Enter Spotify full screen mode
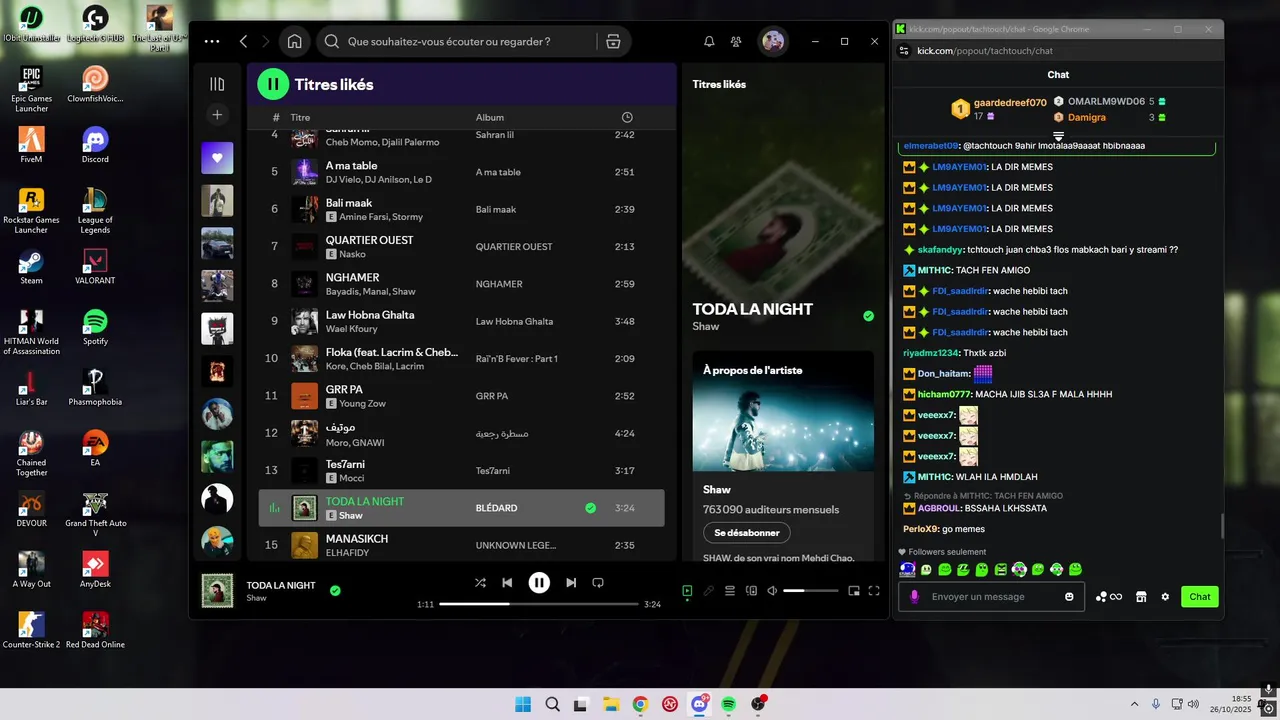The height and width of the screenshot is (720, 1280). point(874,591)
